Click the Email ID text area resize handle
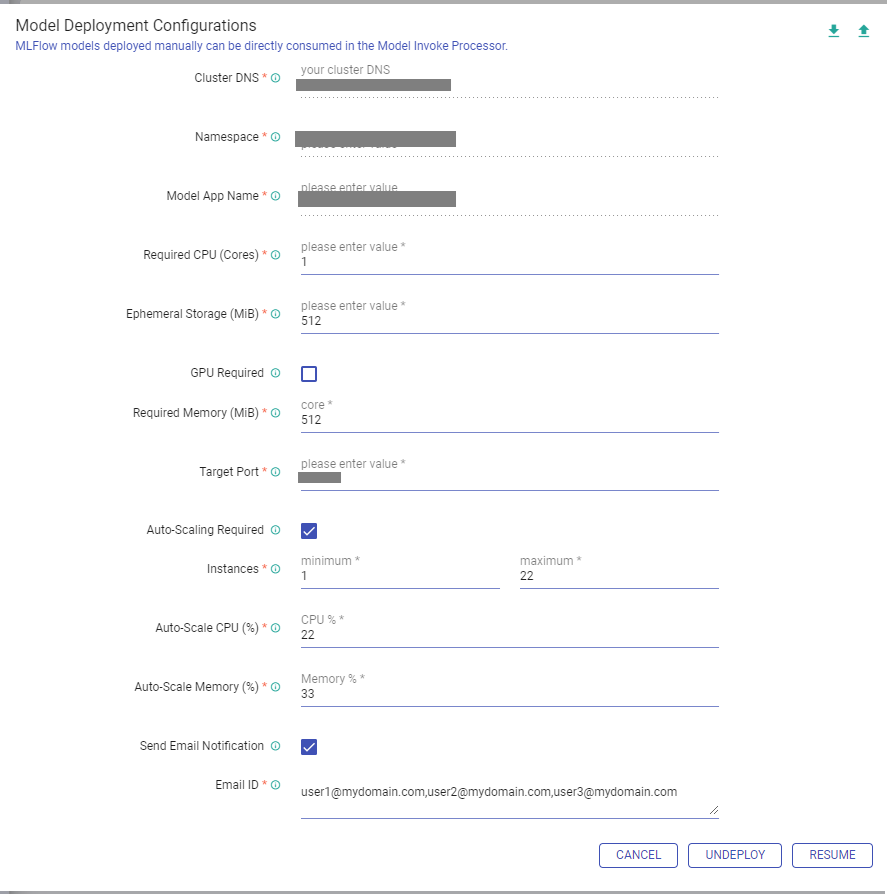The width and height of the screenshot is (887, 894). pos(714,810)
